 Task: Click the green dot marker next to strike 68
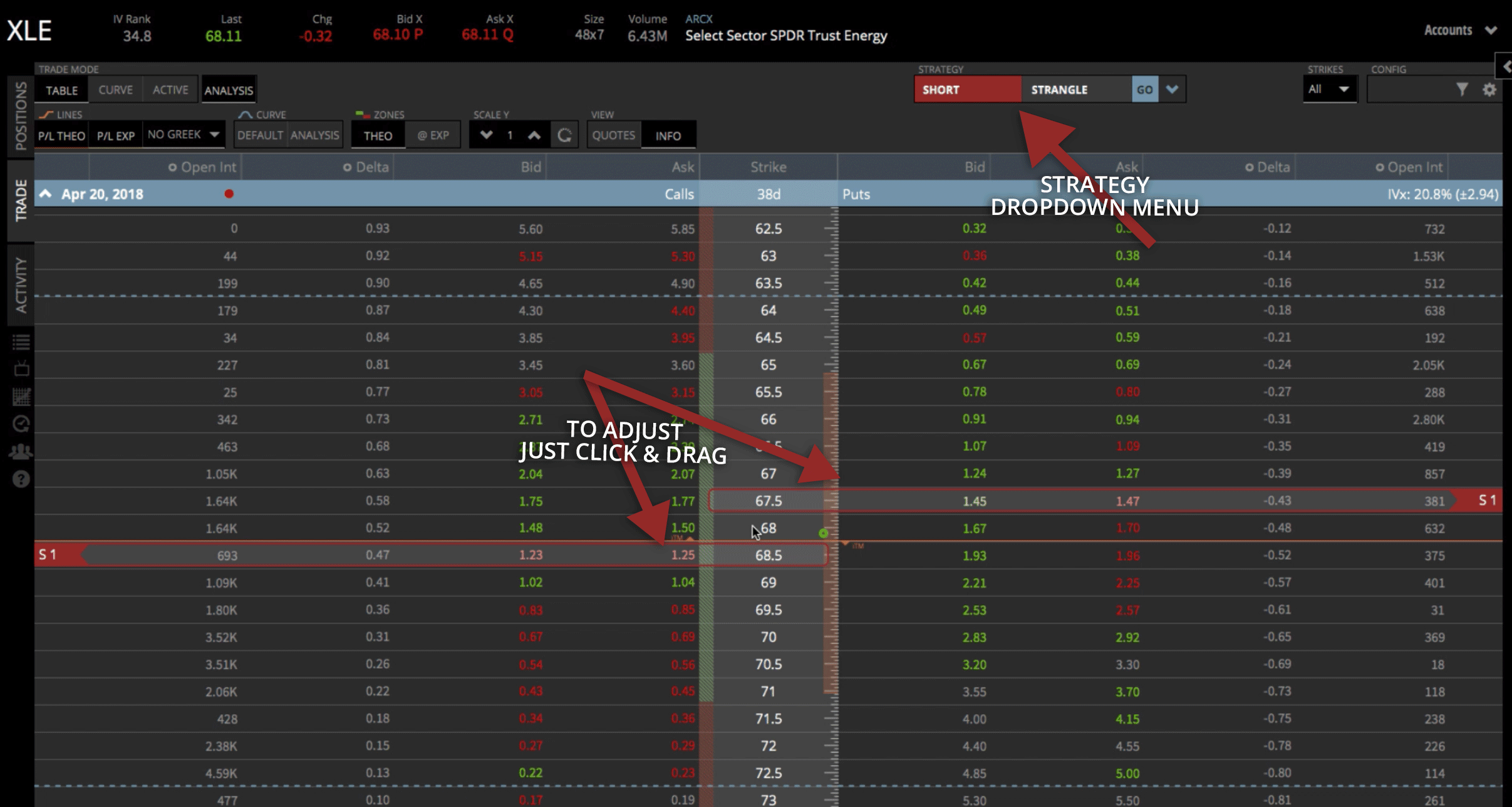[824, 533]
